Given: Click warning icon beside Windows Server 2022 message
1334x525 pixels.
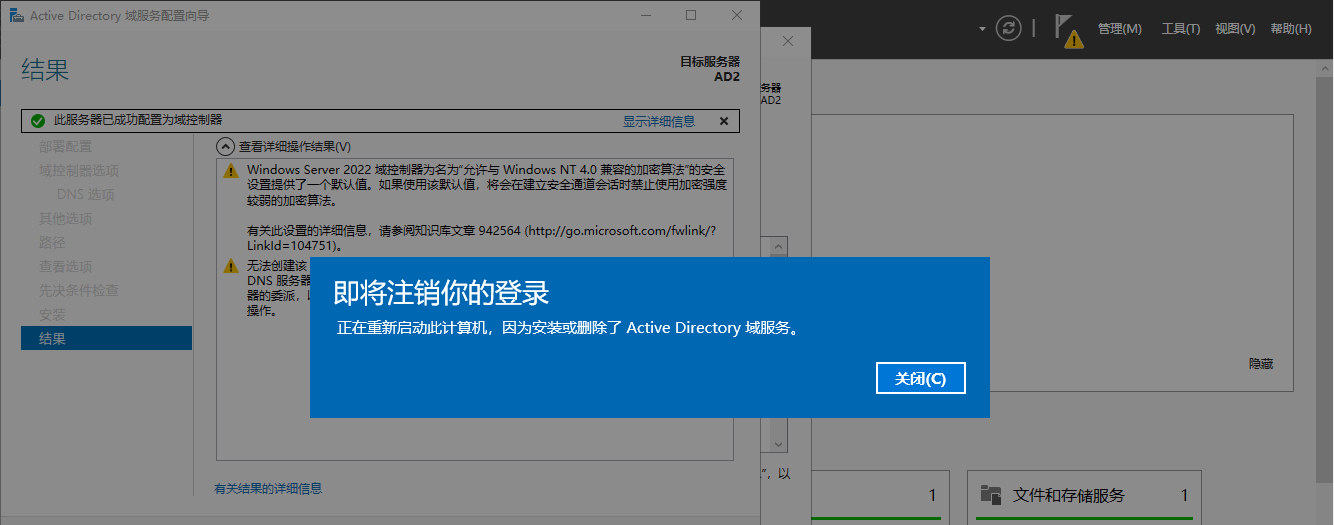Looking at the screenshot, I should coord(231,171).
